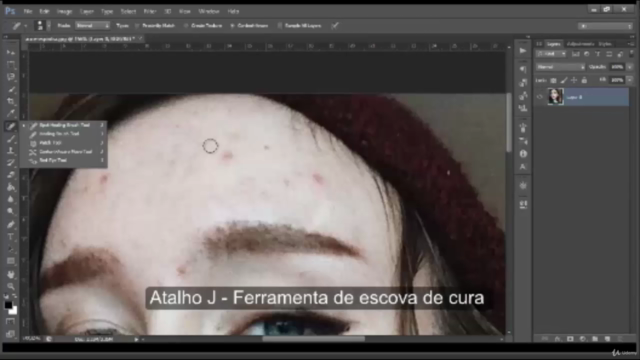Screen dimensions: 640x360
Task: Open the healing Mode dropdown
Action: coord(93,26)
